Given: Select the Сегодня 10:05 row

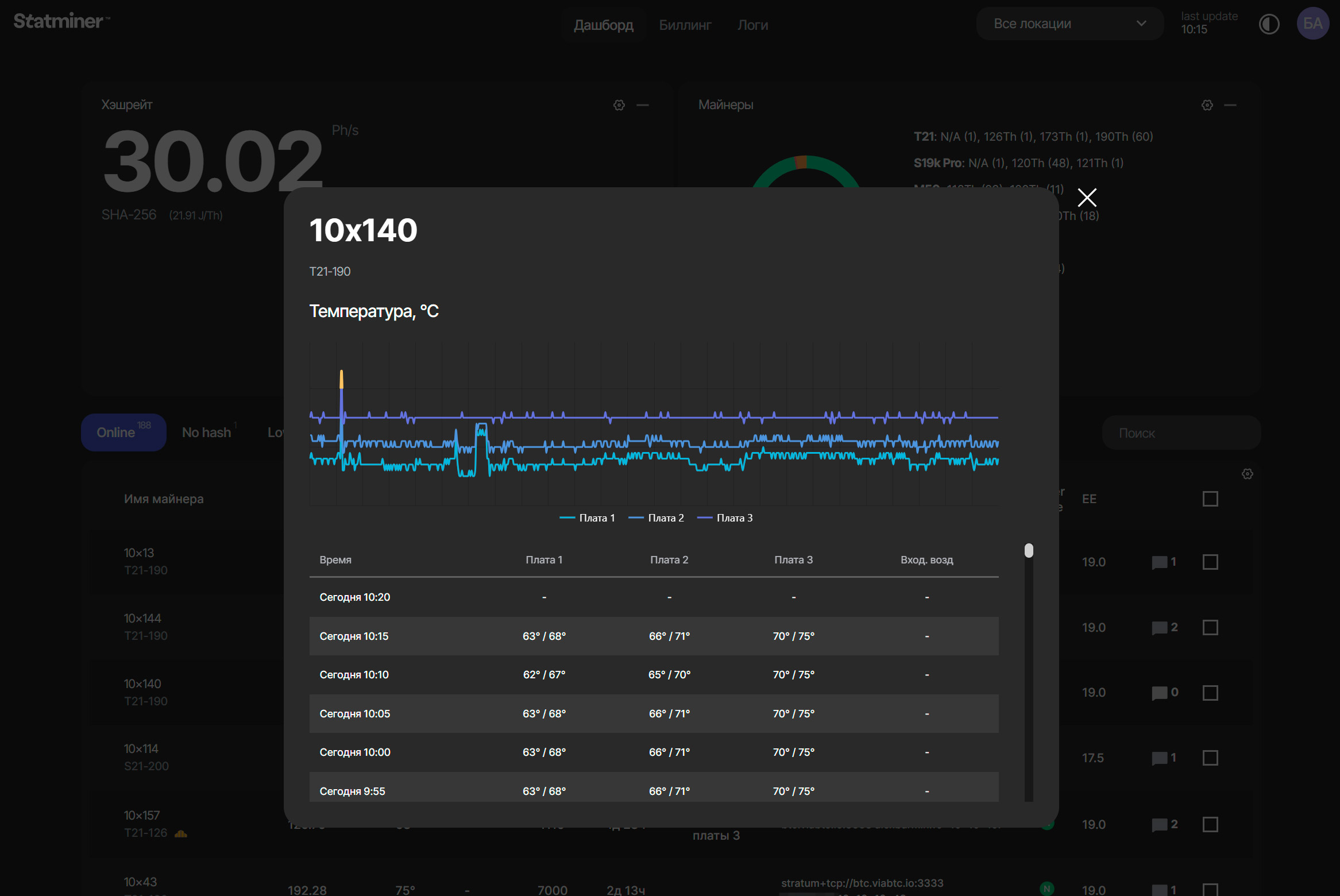Looking at the screenshot, I should 654,714.
